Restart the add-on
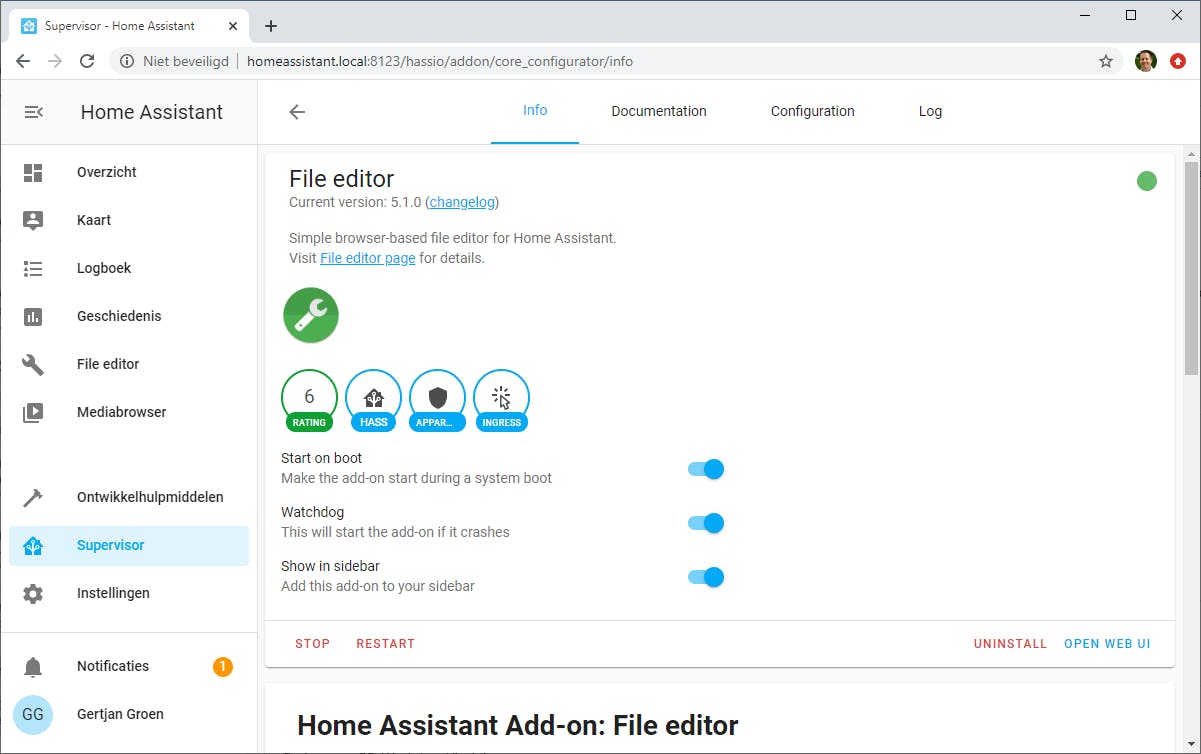This screenshot has height=754, width=1201. 385,644
